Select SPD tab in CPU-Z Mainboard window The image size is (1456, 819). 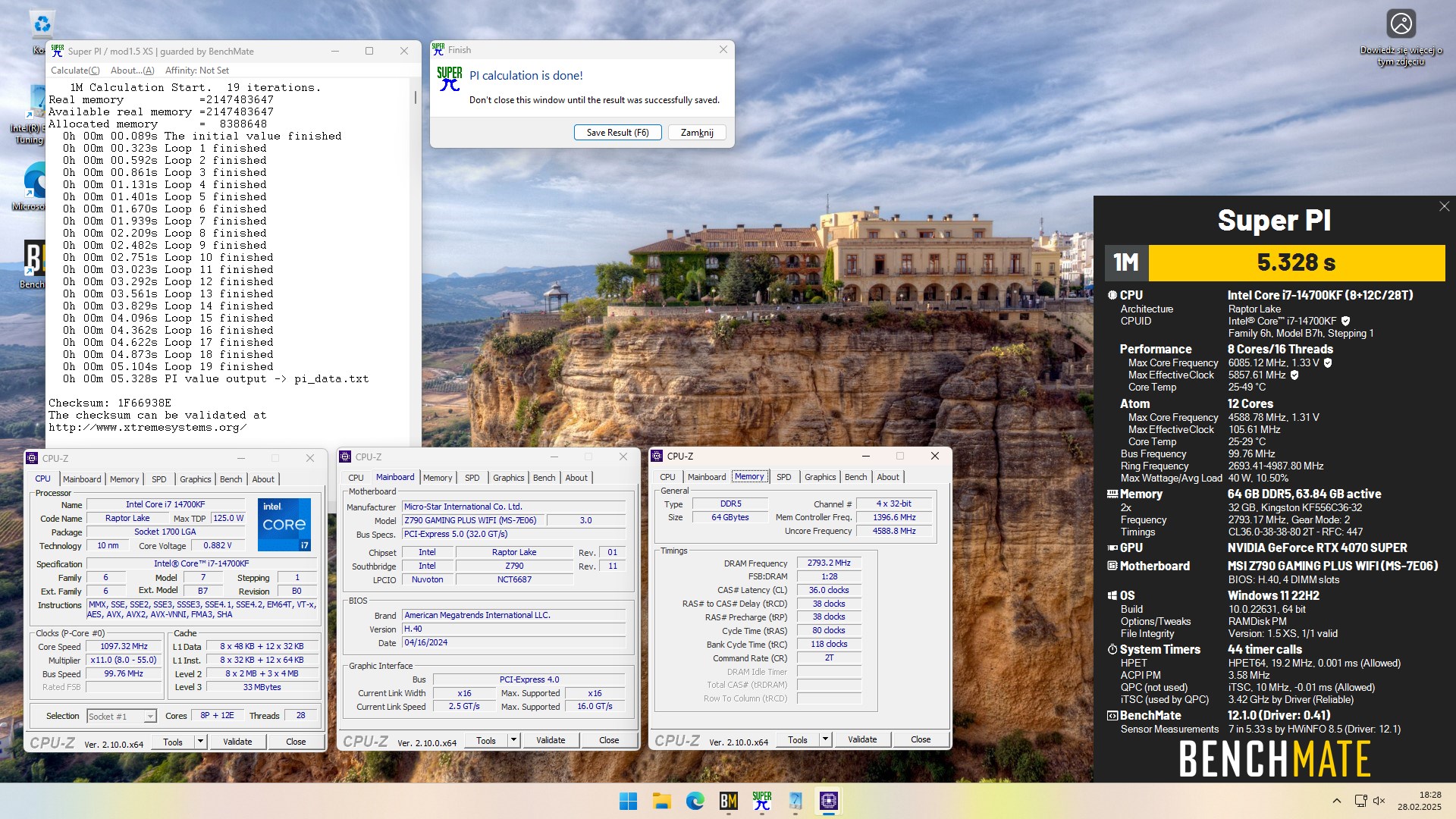tap(472, 478)
